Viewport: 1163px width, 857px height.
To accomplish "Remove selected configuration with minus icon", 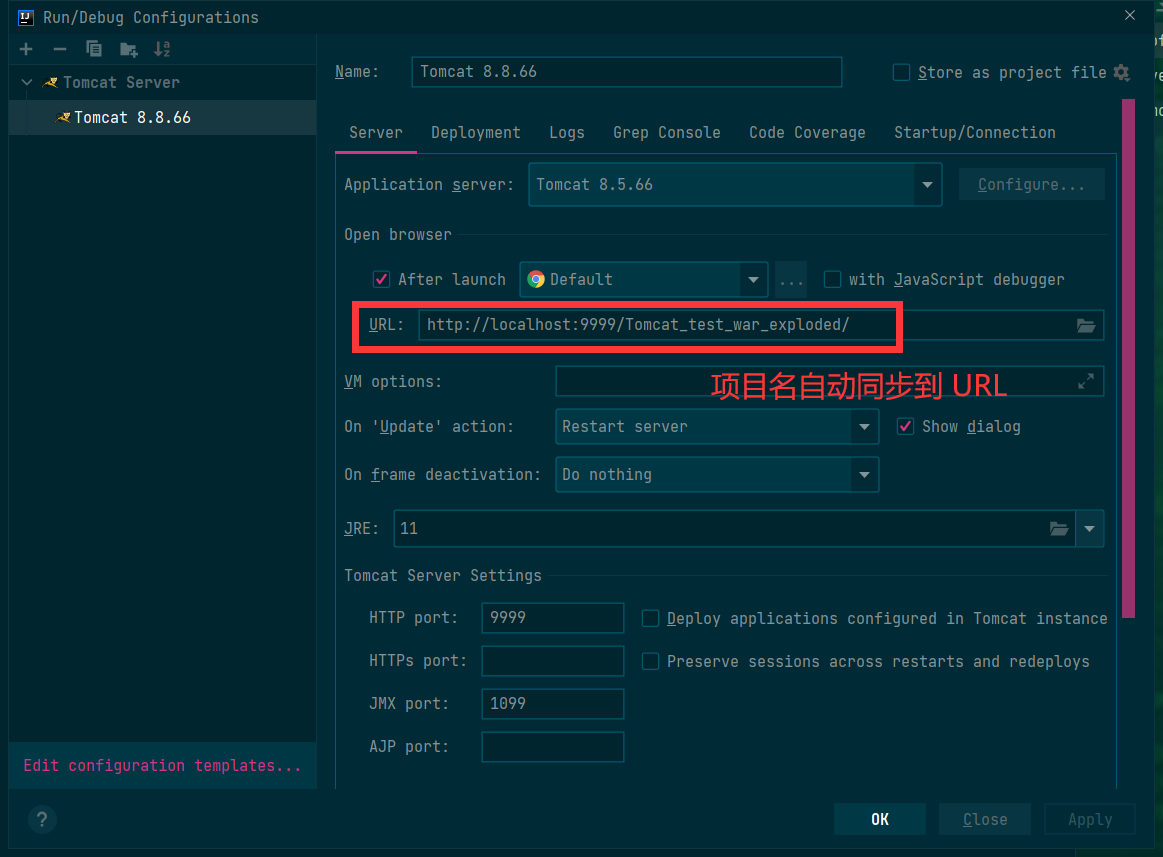I will (60, 49).
